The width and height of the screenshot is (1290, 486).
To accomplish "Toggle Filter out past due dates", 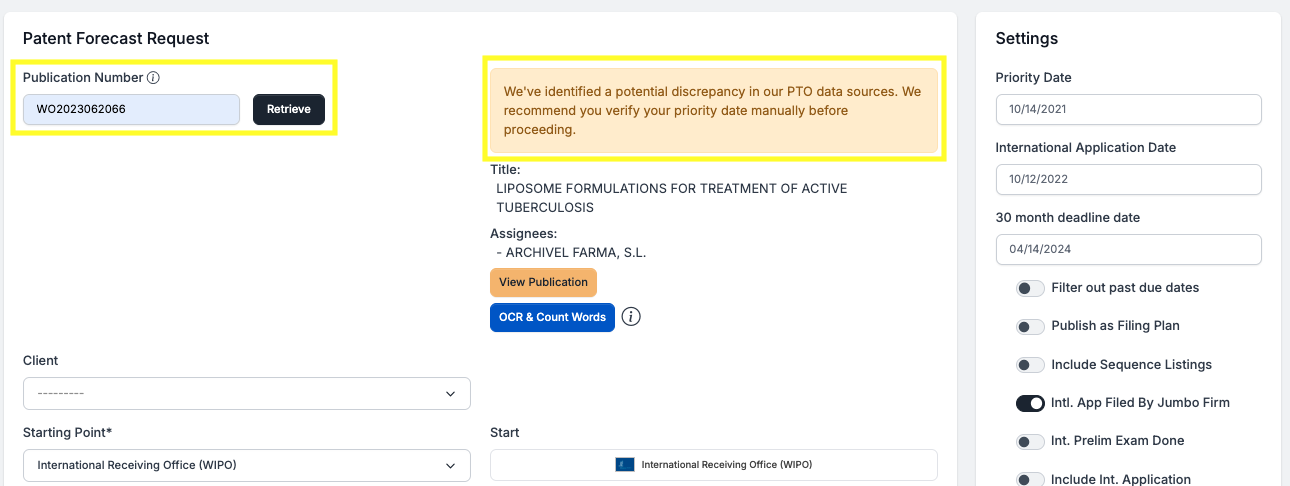I will (1030, 288).
